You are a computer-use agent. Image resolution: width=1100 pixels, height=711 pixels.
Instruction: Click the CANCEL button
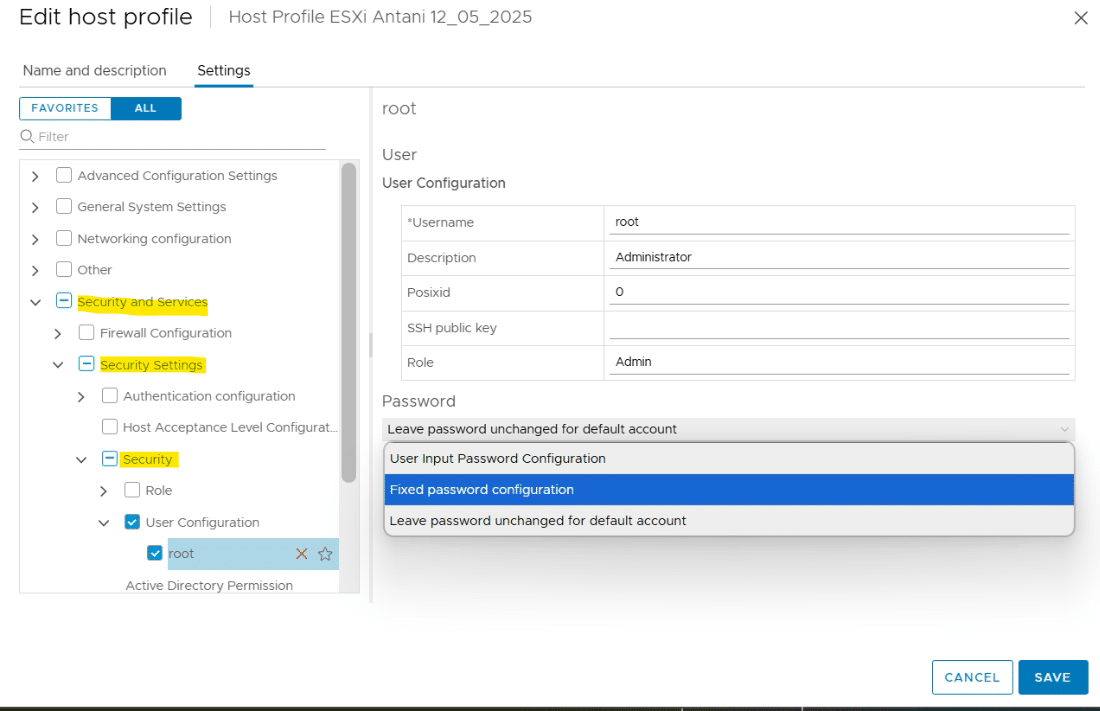click(972, 677)
